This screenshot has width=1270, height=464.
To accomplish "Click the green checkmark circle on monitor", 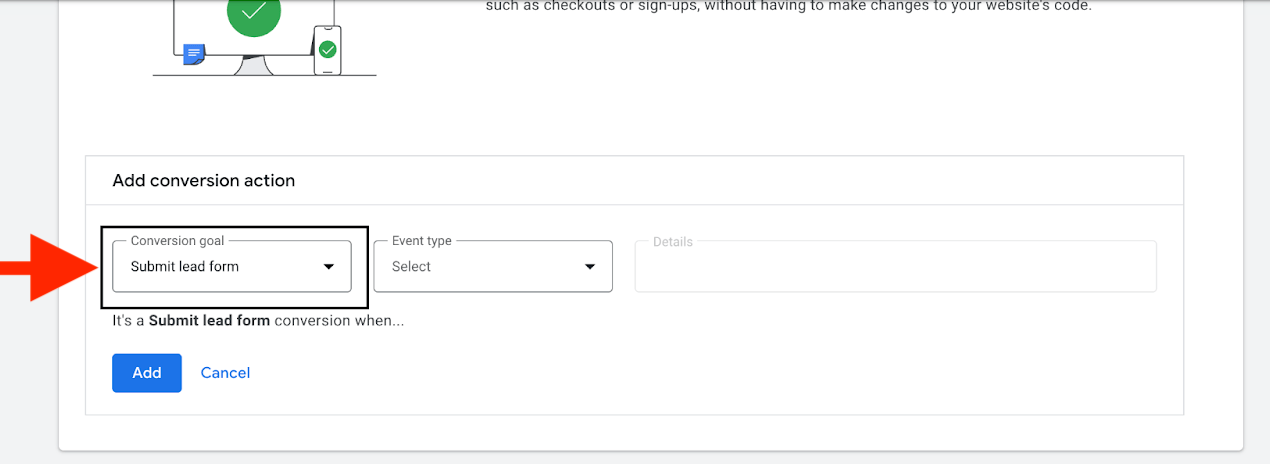I will (x=254, y=13).
